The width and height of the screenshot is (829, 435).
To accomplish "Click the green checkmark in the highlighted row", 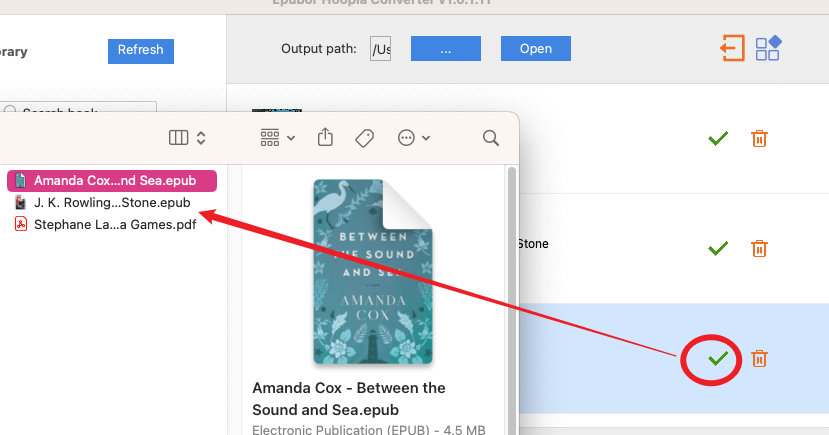I will click(718, 358).
